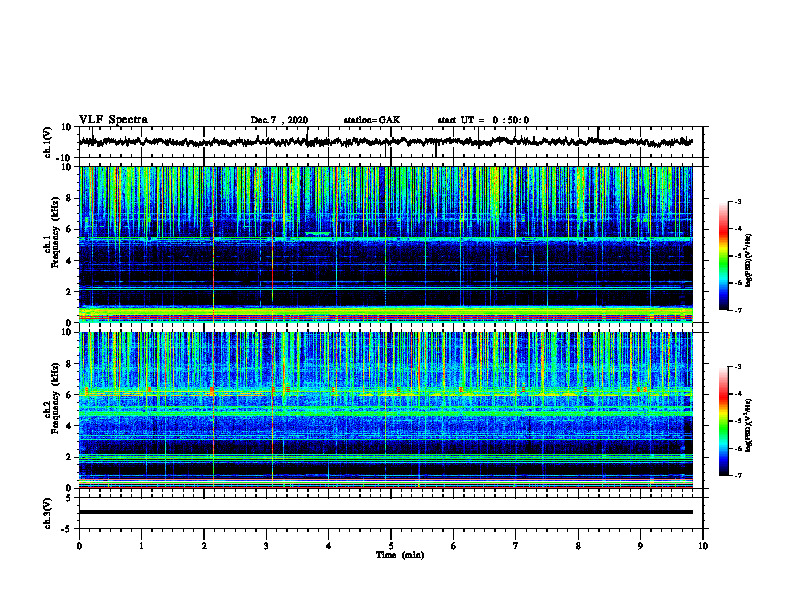Click the '8' tick on ch.2 frequency axis
Screen dimensions: 792x612
click(x=69, y=364)
